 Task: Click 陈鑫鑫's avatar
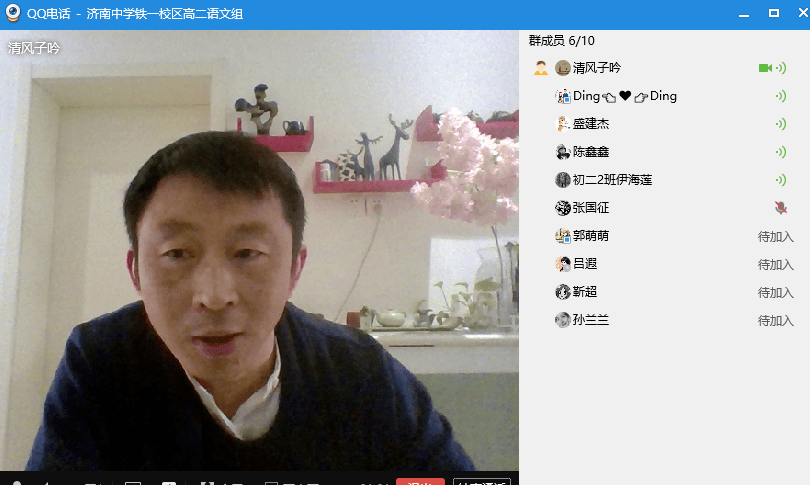click(x=563, y=152)
